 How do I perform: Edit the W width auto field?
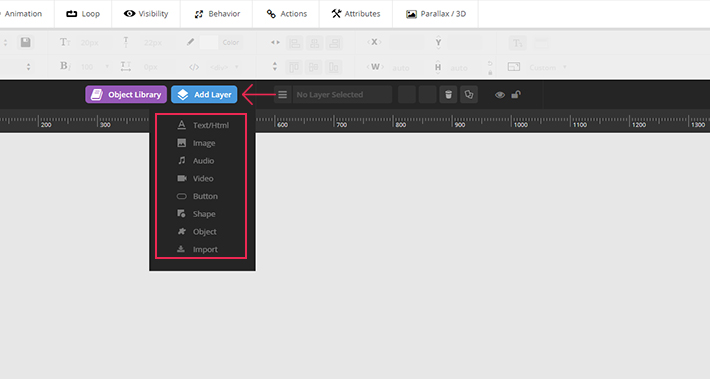(406, 67)
